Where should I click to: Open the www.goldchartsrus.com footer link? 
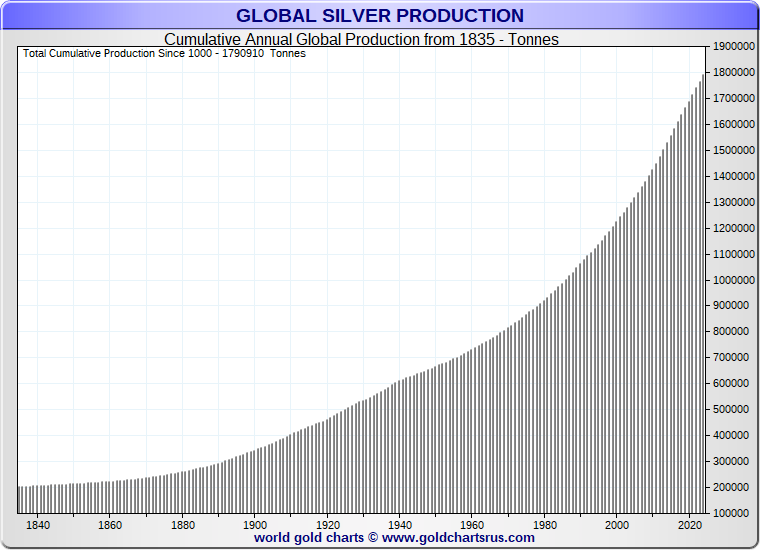458,538
